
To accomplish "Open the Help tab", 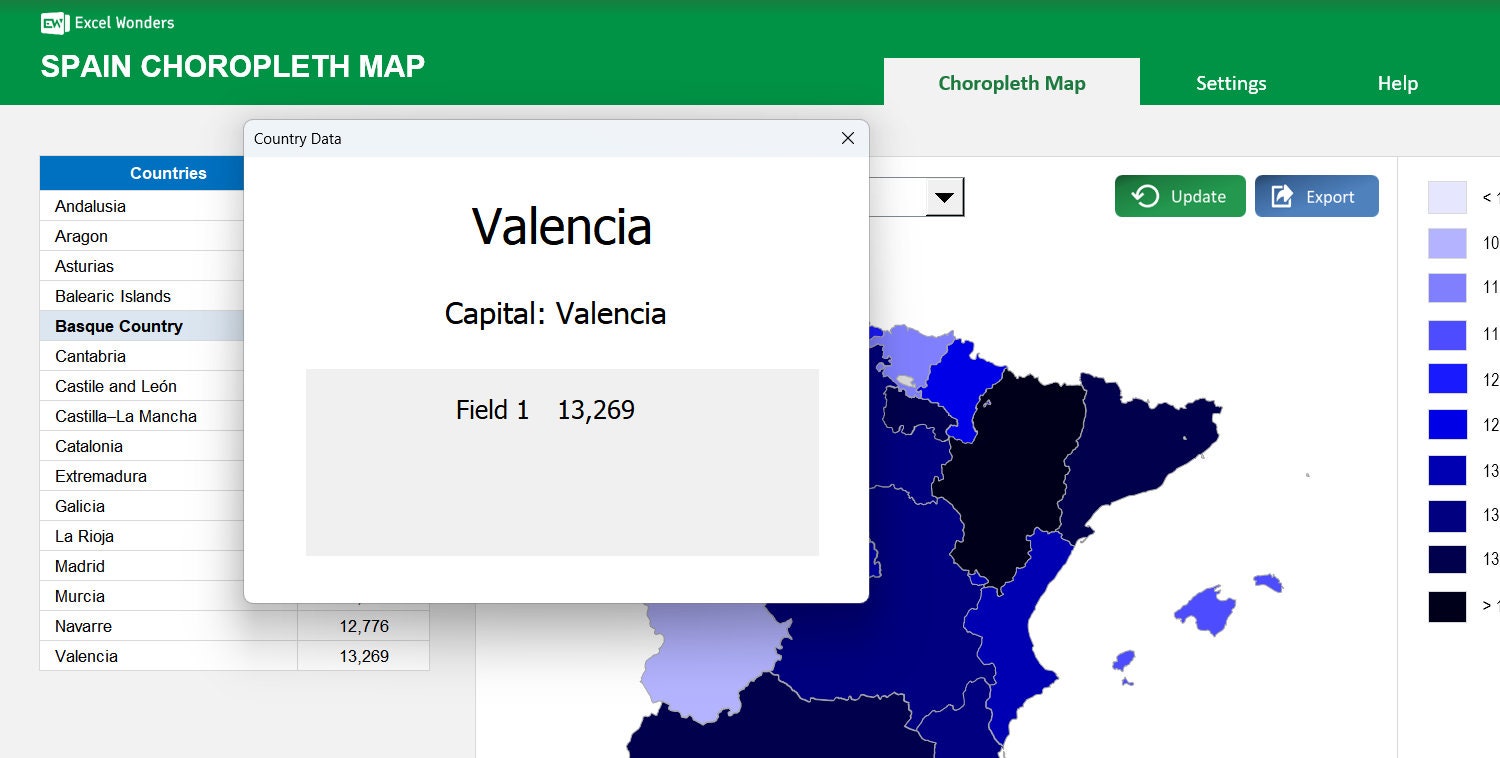I will [x=1397, y=83].
